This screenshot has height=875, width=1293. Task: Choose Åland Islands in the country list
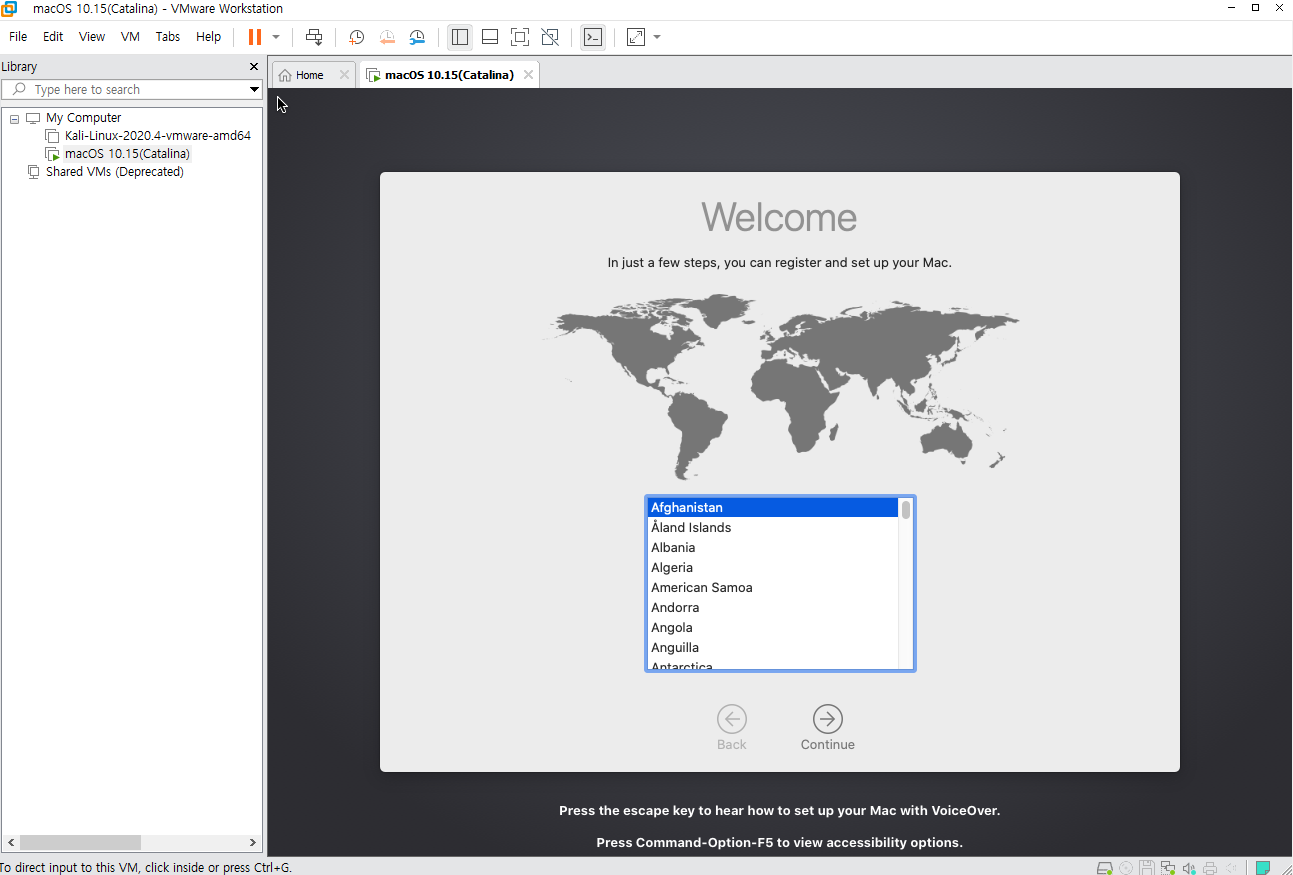click(x=773, y=528)
